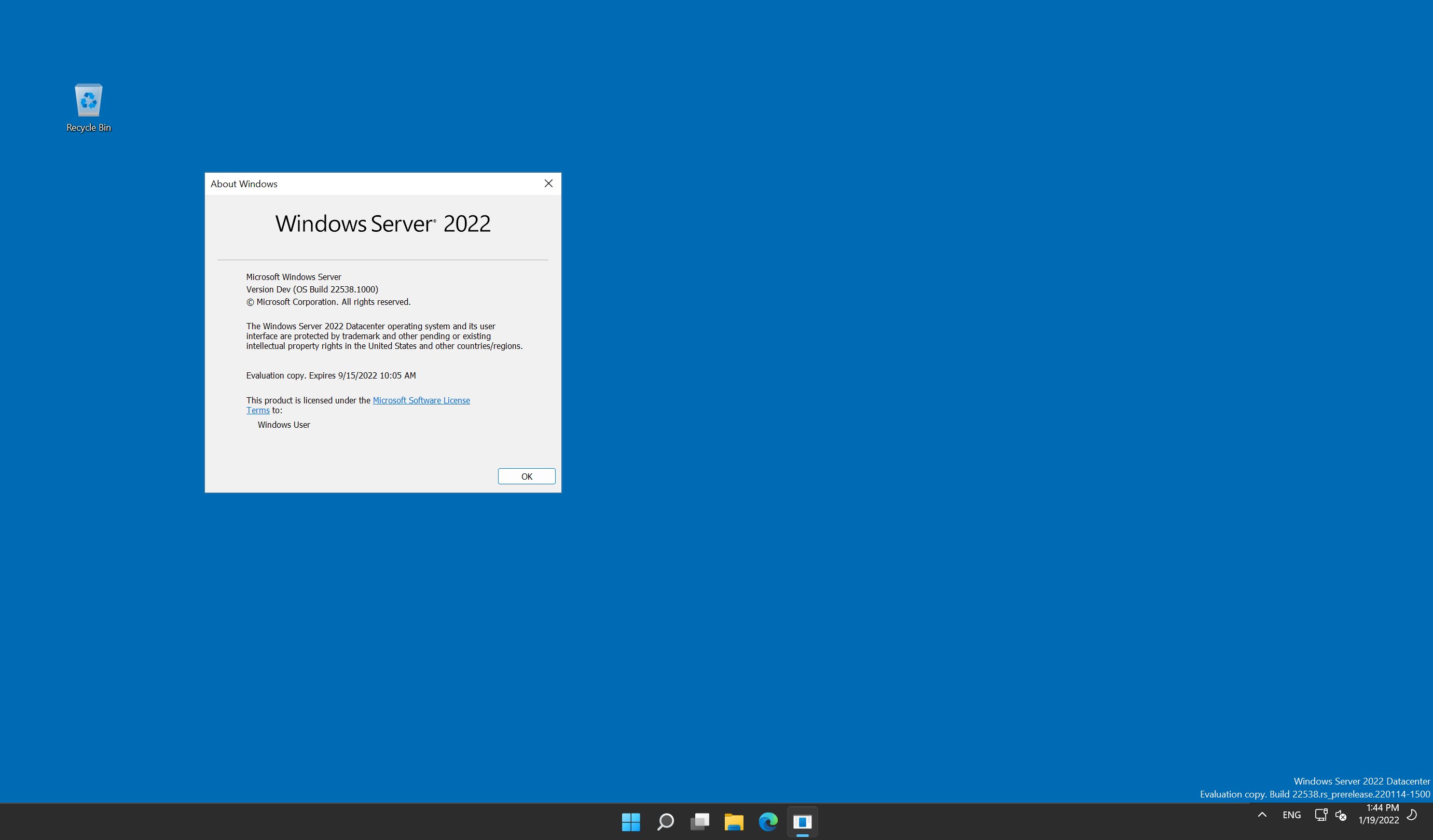The image size is (1433, 840).
Task: Select the active About Windows taskbar icon
Action: 803,821
